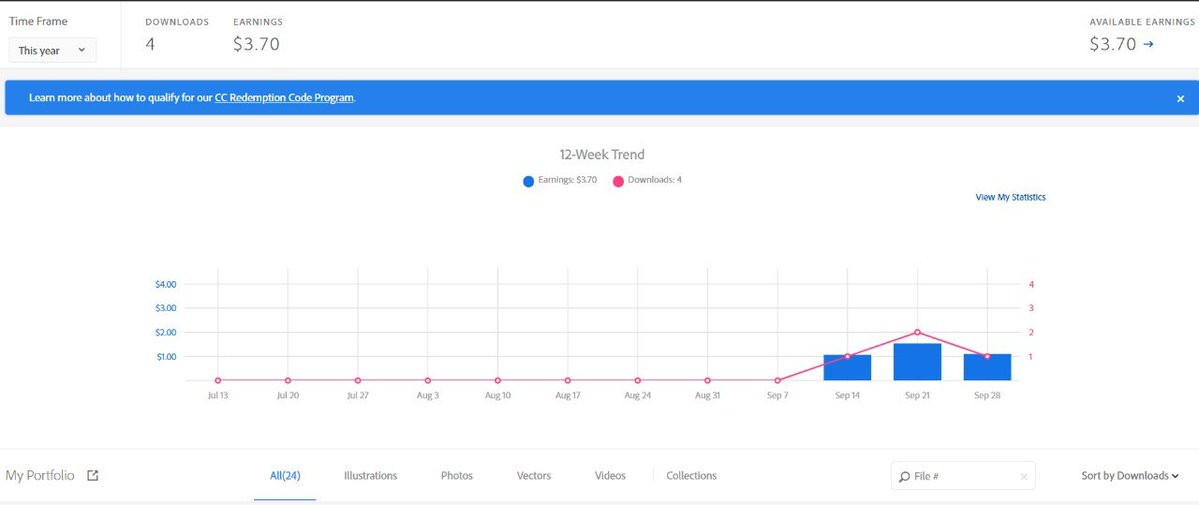The height and width of the screenshot is (505, 1199).
Task: Switch to the Photos tab
Action: pyautogui.click(x=457, y=476)
